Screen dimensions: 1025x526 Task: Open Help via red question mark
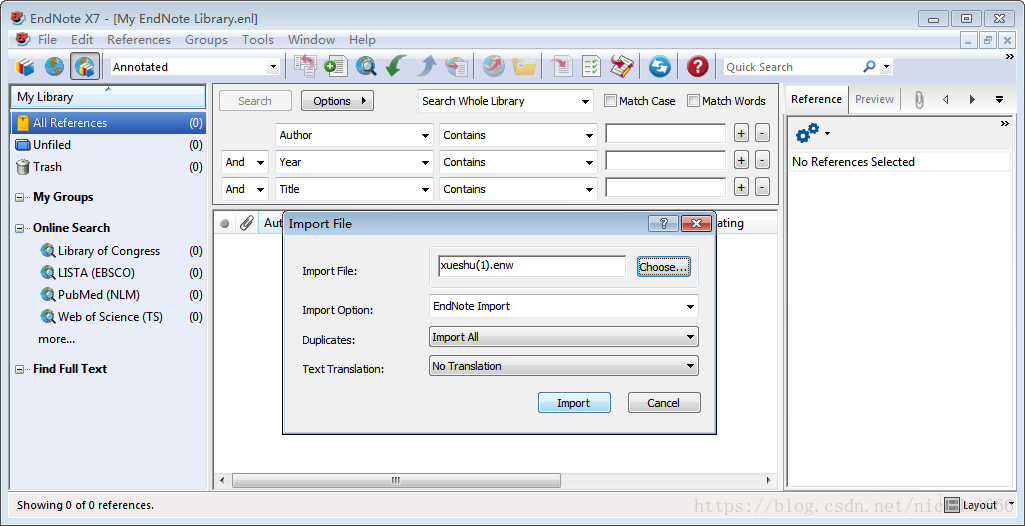pyautogui.click(x=697, y=67)
